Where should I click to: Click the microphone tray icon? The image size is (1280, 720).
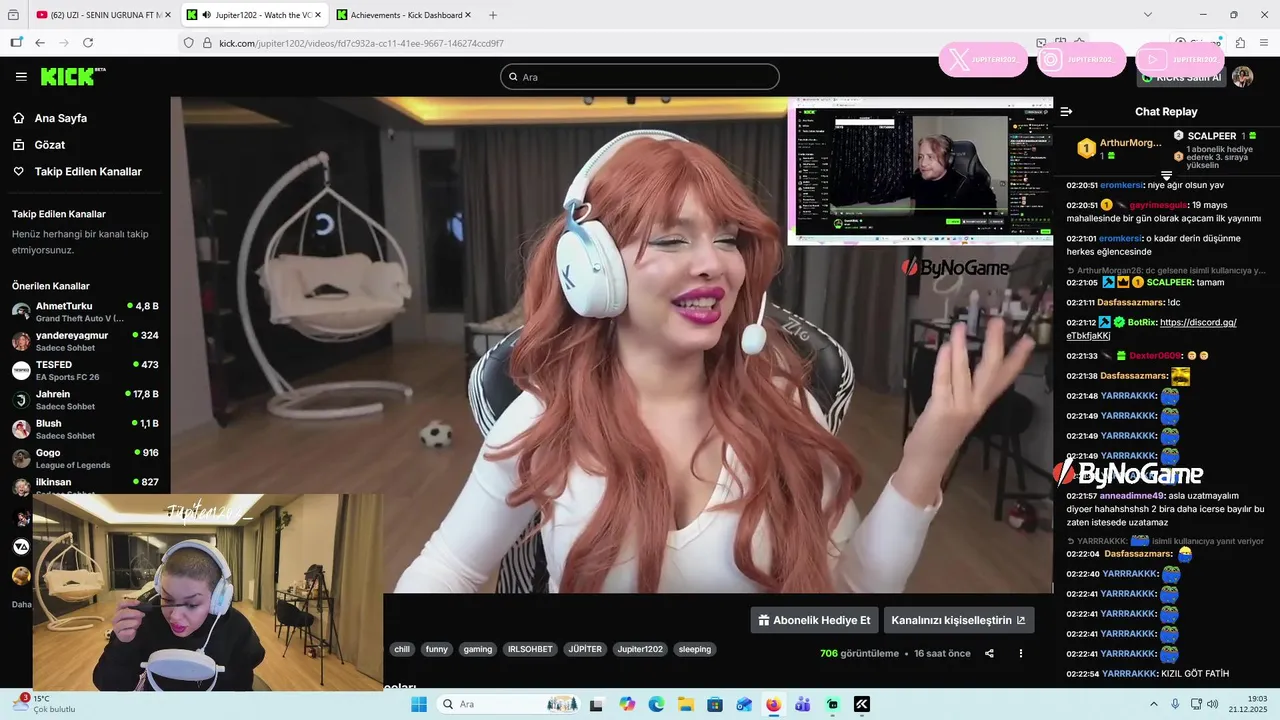point(1176,704)
